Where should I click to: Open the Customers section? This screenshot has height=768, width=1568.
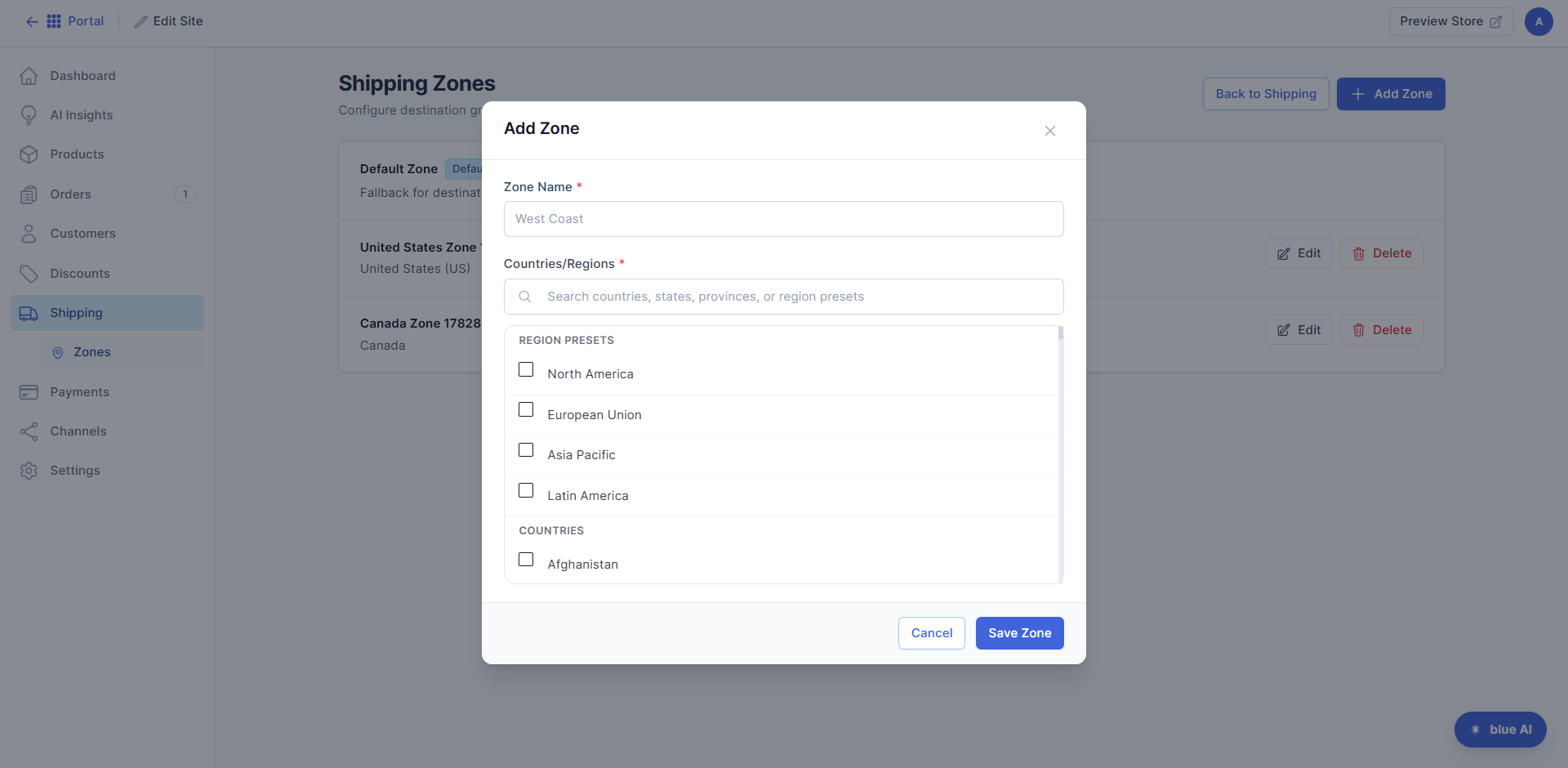pos(107,234)
